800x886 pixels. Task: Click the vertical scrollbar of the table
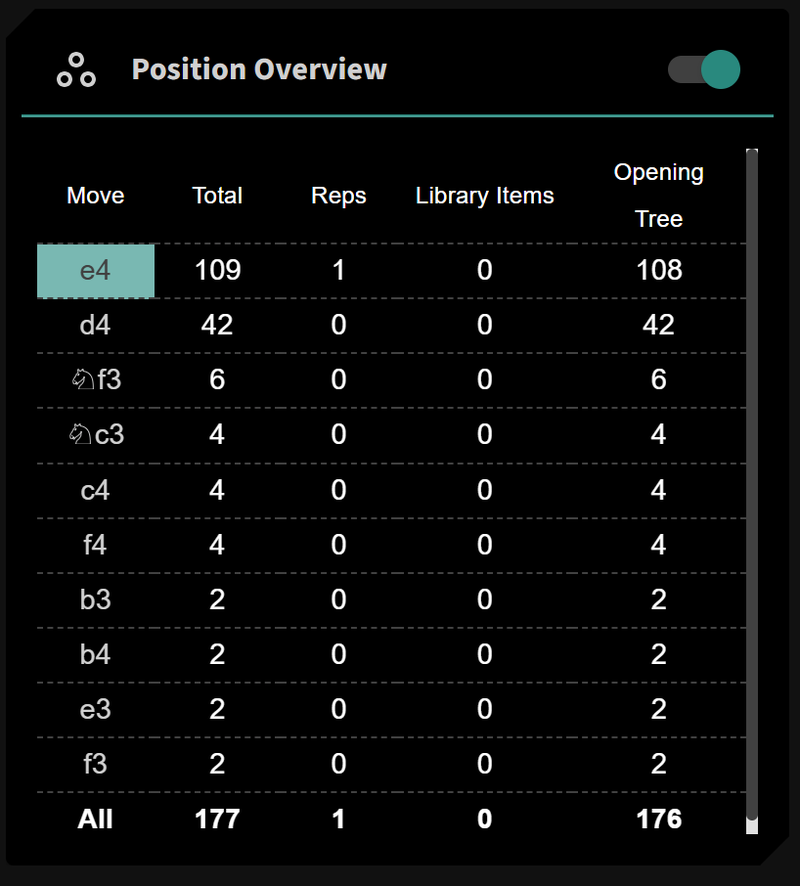pyautogui.click(x=752, y=480)
